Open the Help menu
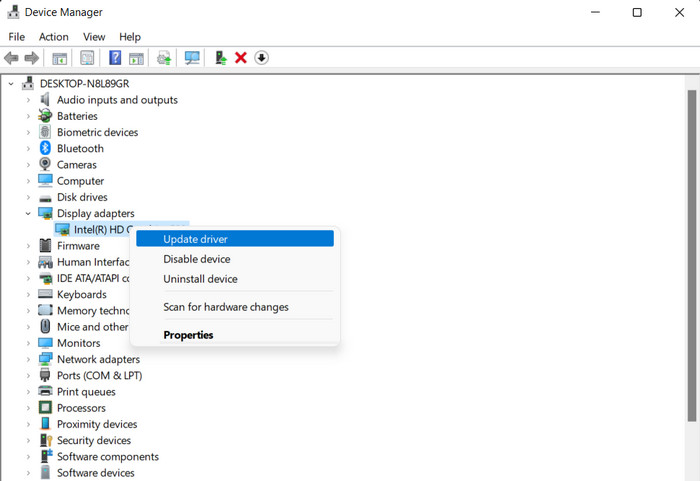The image size is (700, 481). (x=130, y=37)
